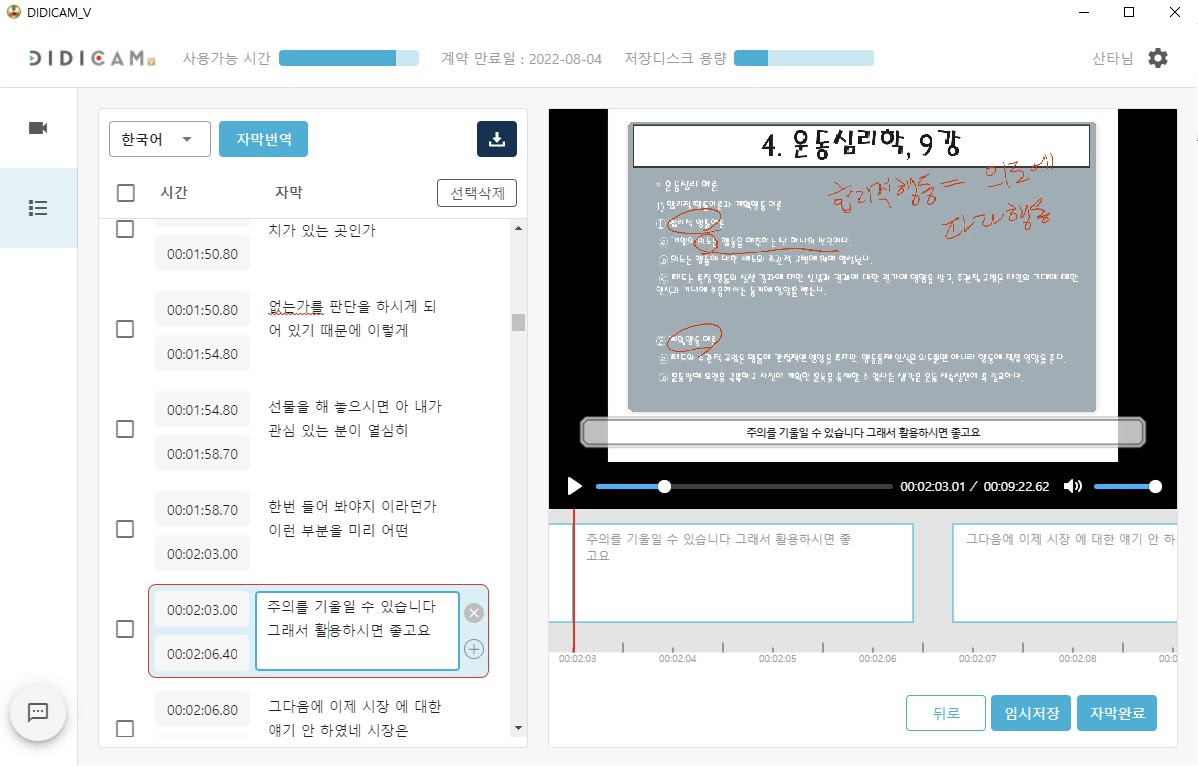
Task: Check the subtitle row ending 00:01:50.80
Action: 125,228
